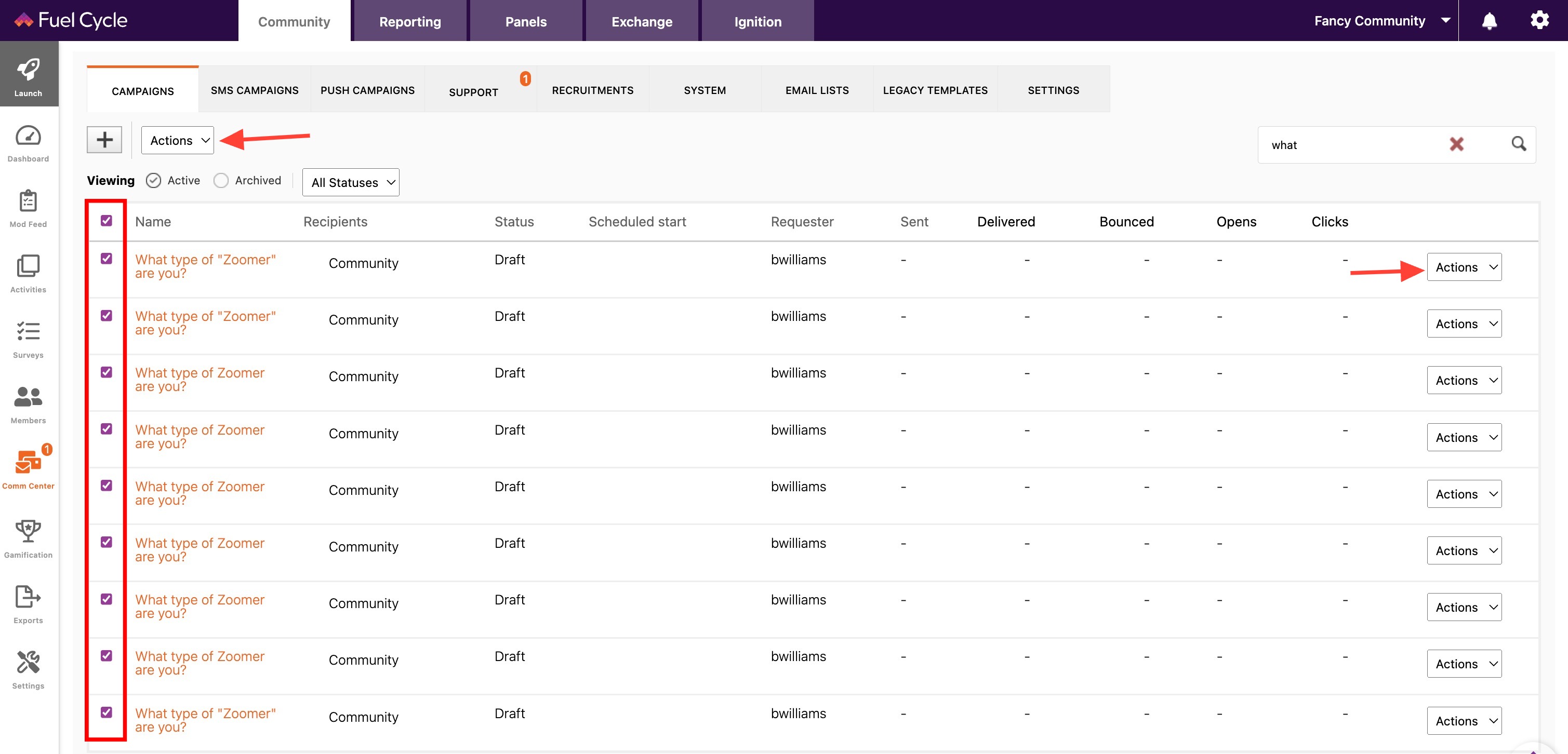Open the Actions dropdown on the seventh row

click(x=1464, y=607)
